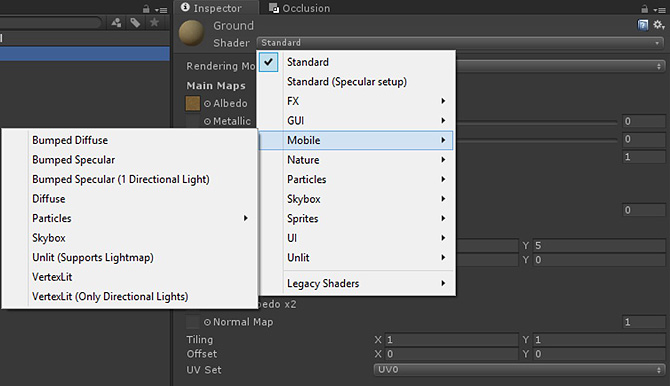Click the search field in left panel
Image resolution: width=670 pixels, height=386 pixels.
[x=50, y=23]
